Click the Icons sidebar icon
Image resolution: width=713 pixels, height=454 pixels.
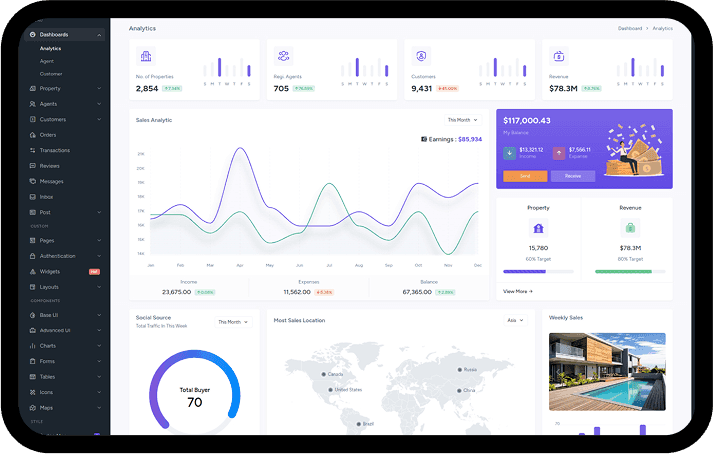pyautogui.click(x=33, y=392)
